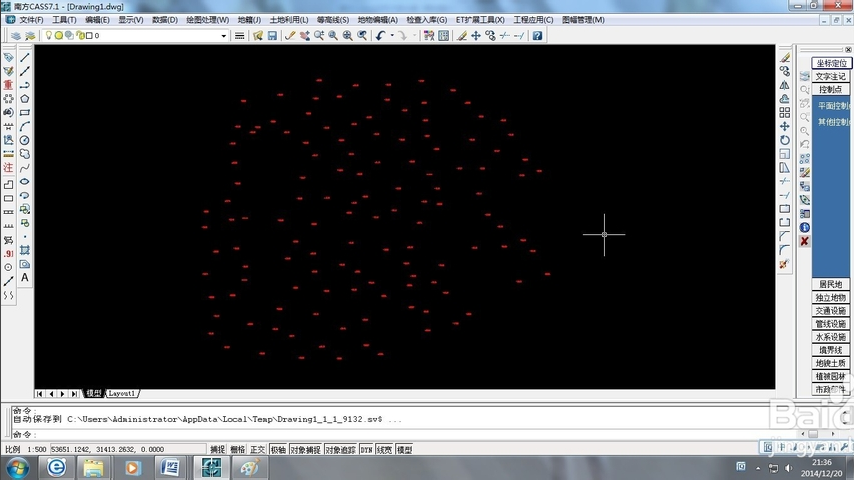
Task: Toggle 对象捕捉 object snap
Action: [306, 449]
